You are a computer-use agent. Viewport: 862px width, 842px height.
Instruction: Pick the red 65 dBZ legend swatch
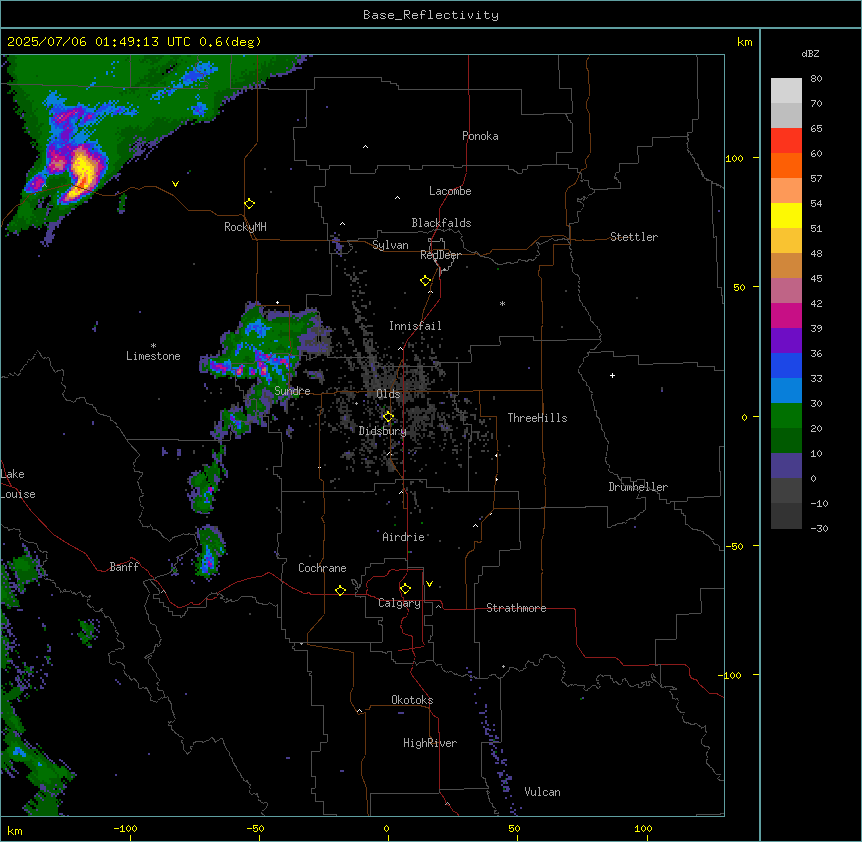point(786,141)
